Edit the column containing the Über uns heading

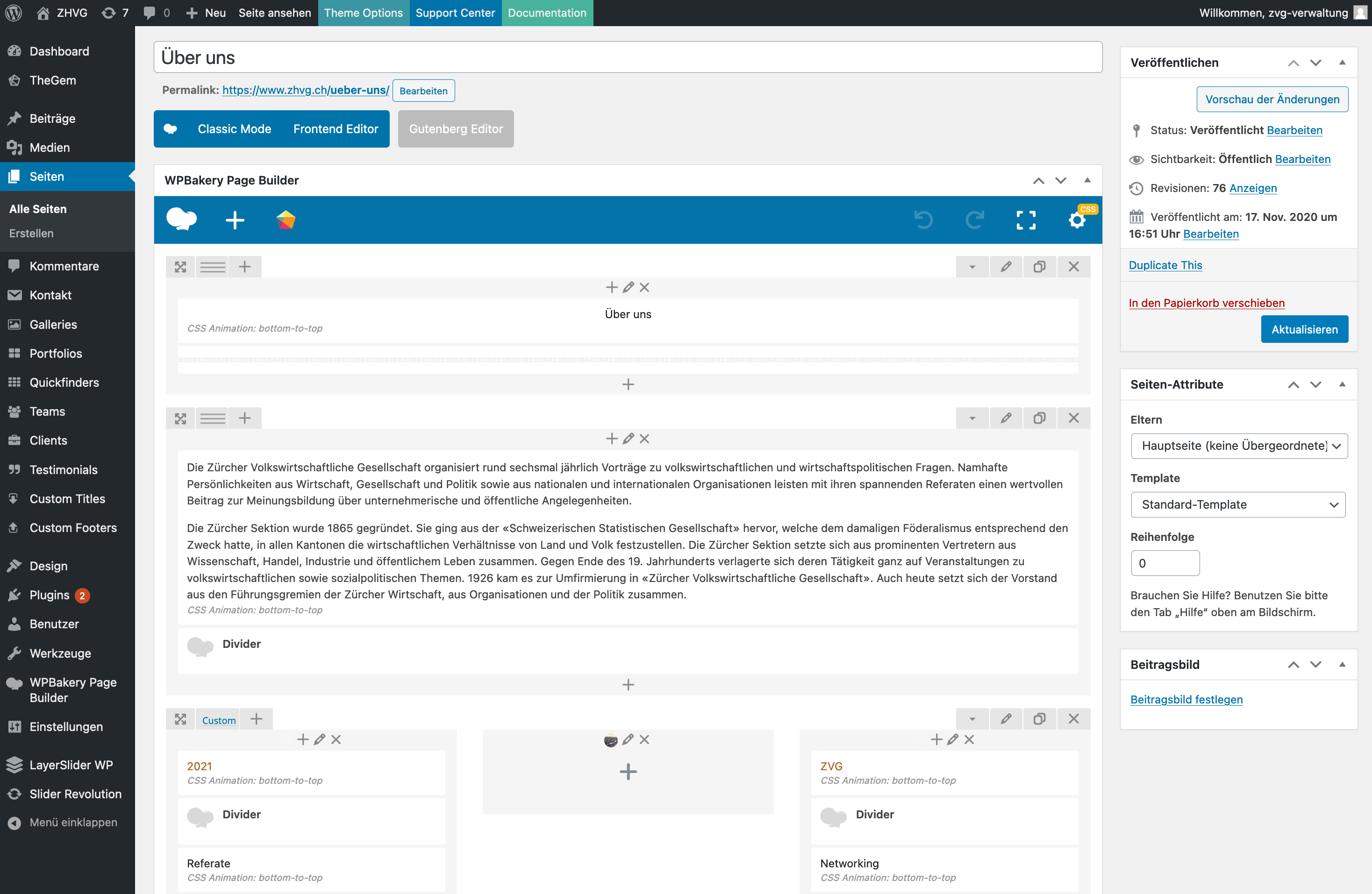coord(629,287)
